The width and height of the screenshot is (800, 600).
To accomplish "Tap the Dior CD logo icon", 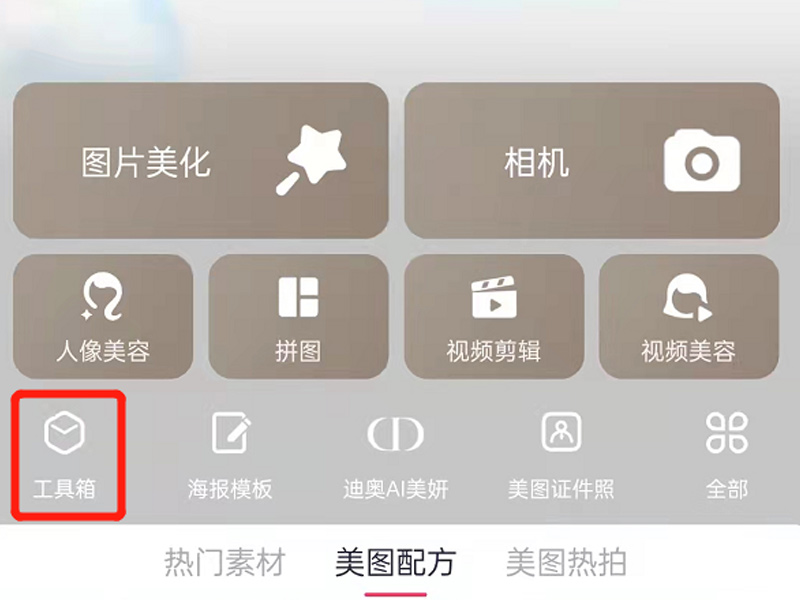I will pyautogui.click(x=395, y=434).
